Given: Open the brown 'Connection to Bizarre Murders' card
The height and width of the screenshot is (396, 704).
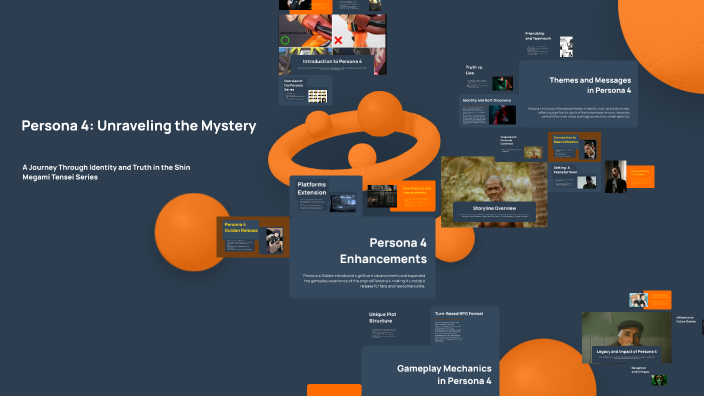Looking at the screenshot, I should (x=574, y=147).
